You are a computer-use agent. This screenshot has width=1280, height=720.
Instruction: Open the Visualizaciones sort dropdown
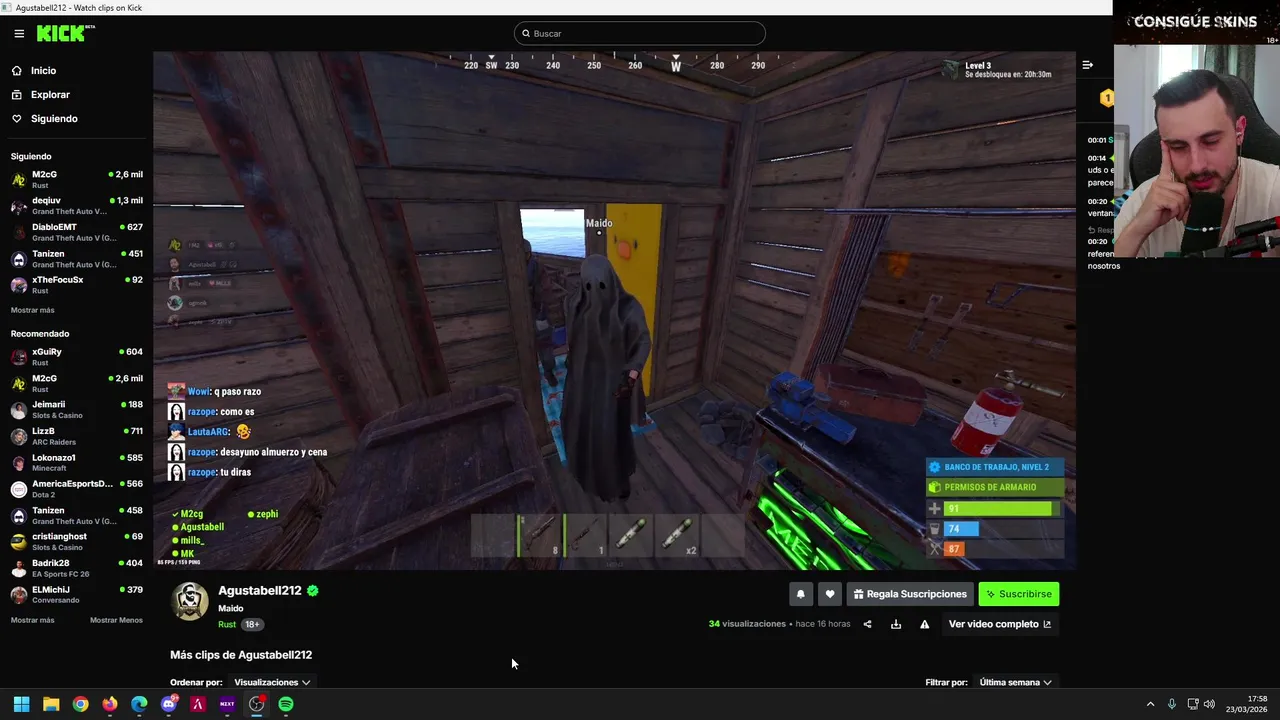point(272,682)
